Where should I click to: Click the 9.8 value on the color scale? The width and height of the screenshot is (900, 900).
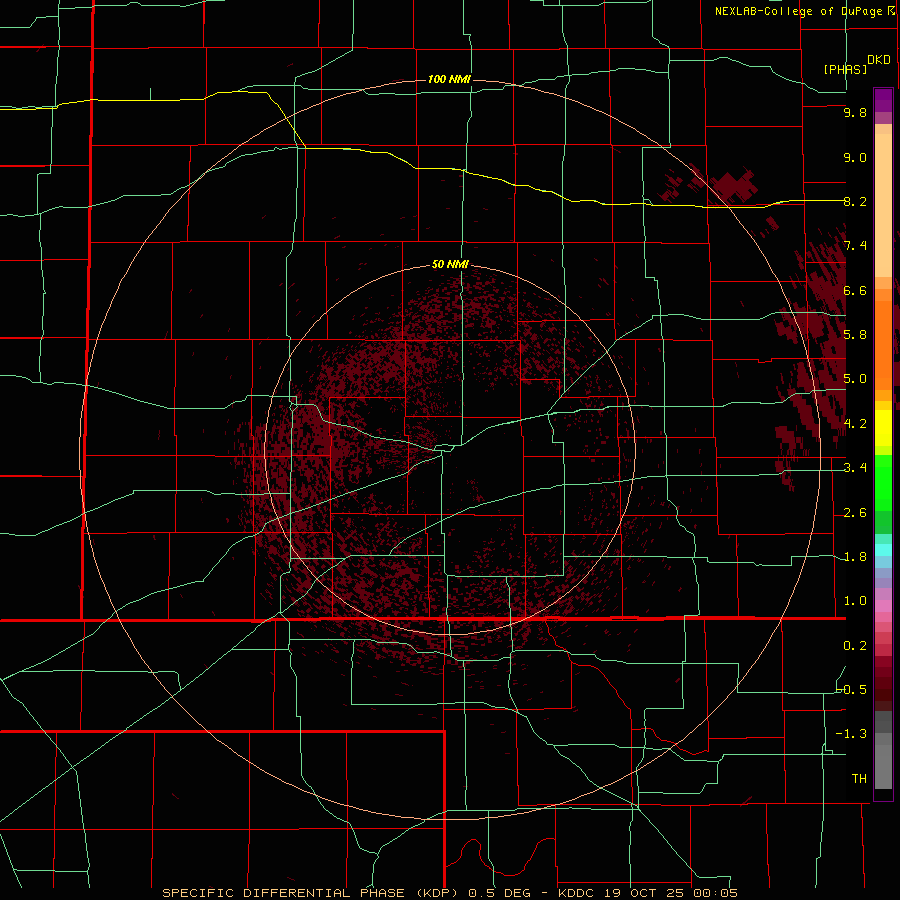coord(855,112)
